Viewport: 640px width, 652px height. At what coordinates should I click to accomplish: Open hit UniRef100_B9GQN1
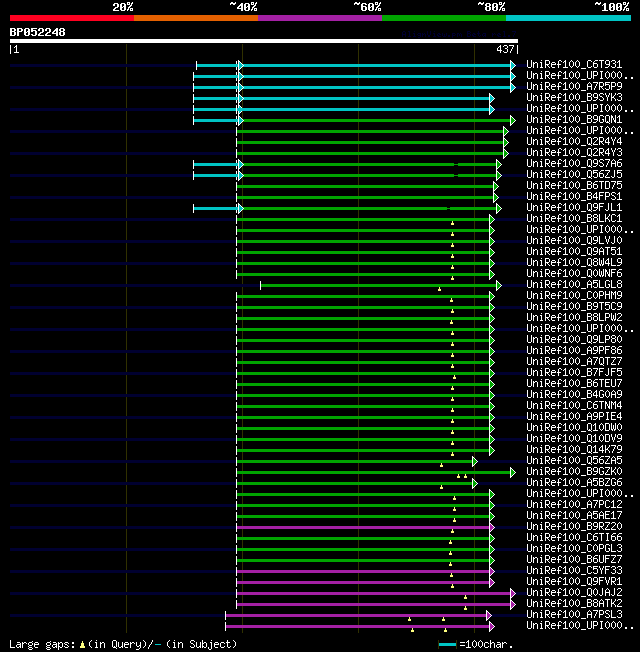(574, 119)
